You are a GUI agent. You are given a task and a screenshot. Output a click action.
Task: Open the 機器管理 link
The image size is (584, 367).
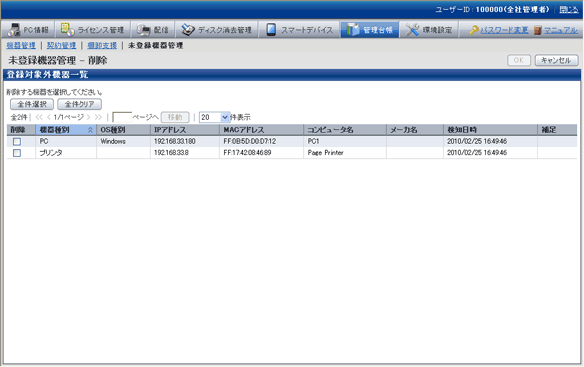pos(21,45)
